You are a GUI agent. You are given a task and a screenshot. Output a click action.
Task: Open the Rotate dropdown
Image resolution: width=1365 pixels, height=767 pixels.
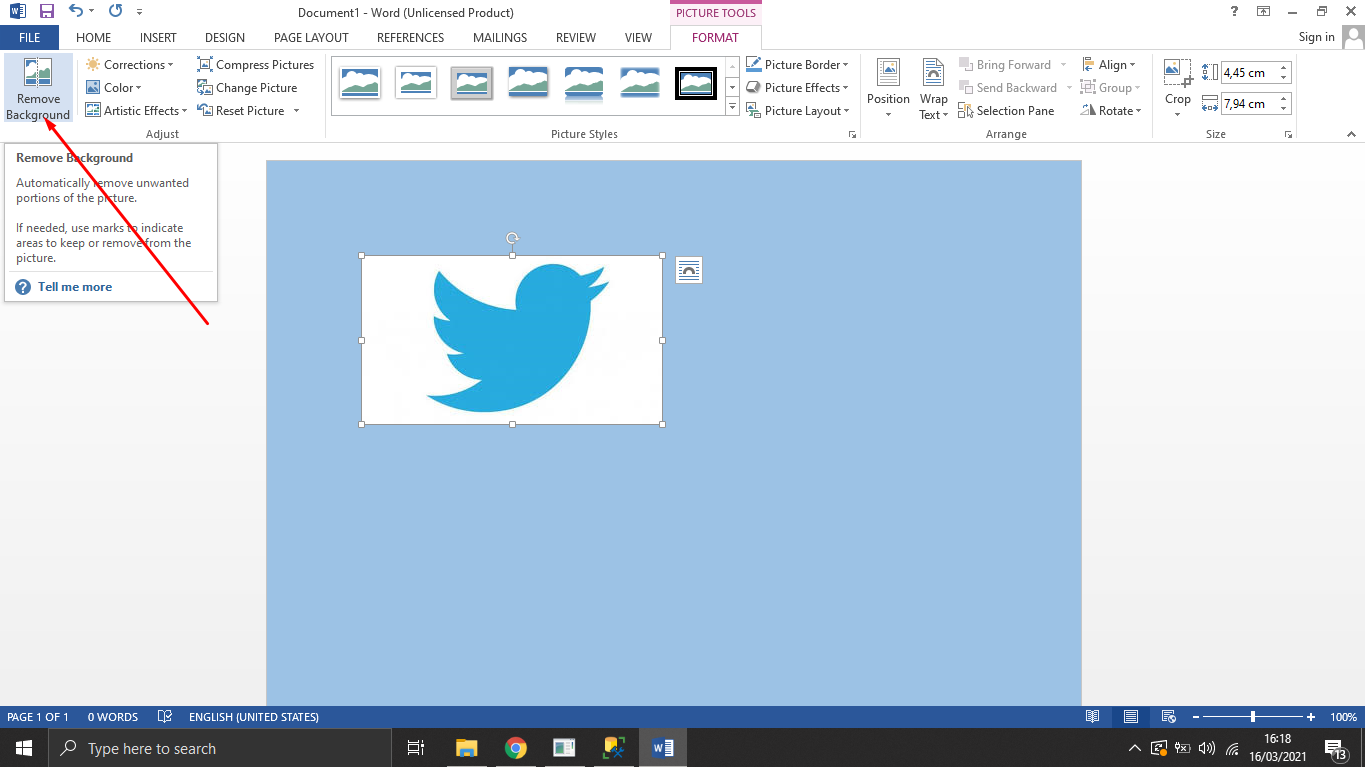pos(1110,111)
